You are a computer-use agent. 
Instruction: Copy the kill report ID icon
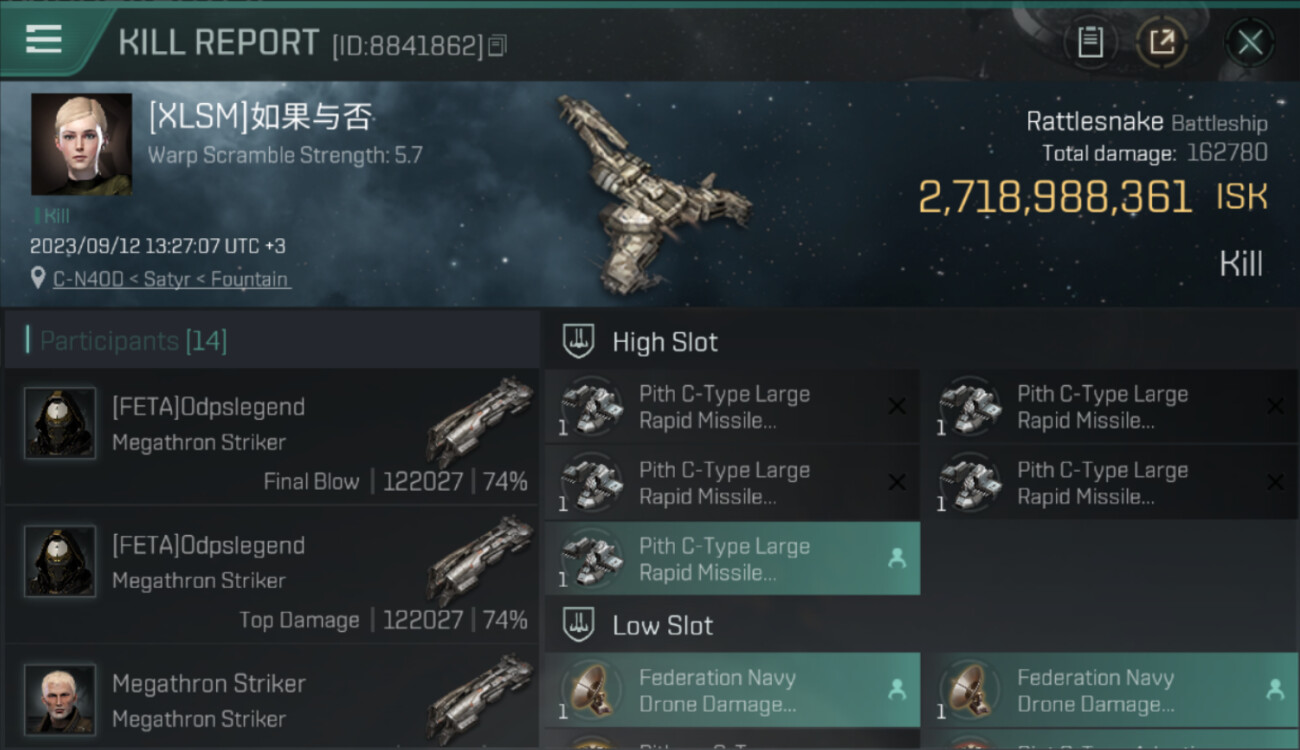[497, 45]
